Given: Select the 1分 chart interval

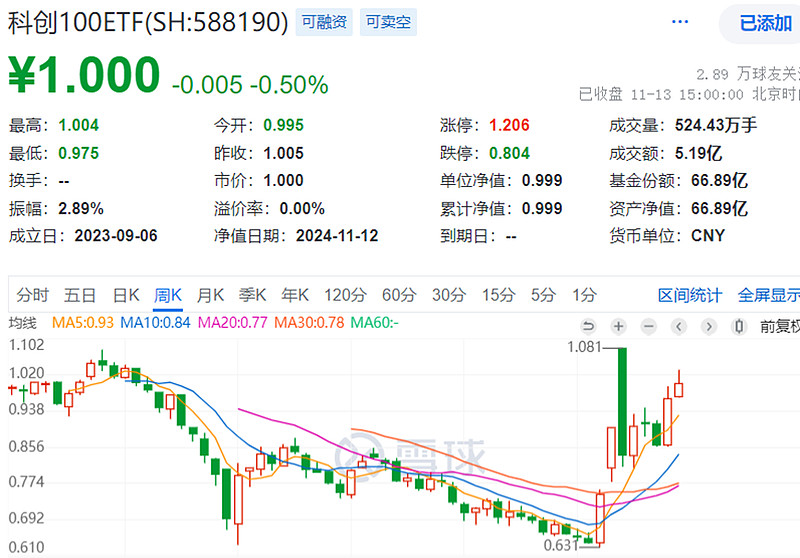Looking at the screenshot, I should click(x=584, y=295).
